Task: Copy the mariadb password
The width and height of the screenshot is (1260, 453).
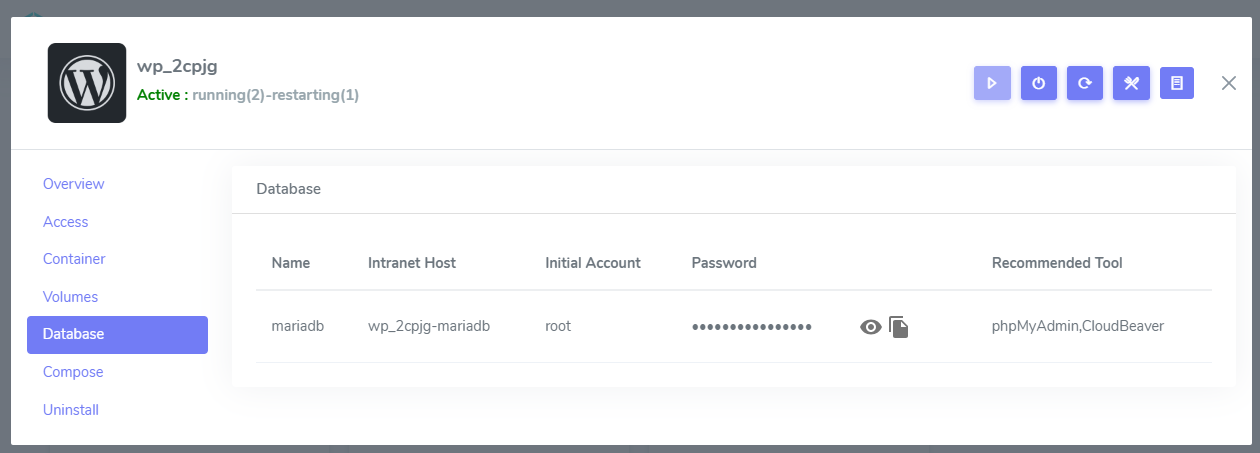Action: [899, 327]
